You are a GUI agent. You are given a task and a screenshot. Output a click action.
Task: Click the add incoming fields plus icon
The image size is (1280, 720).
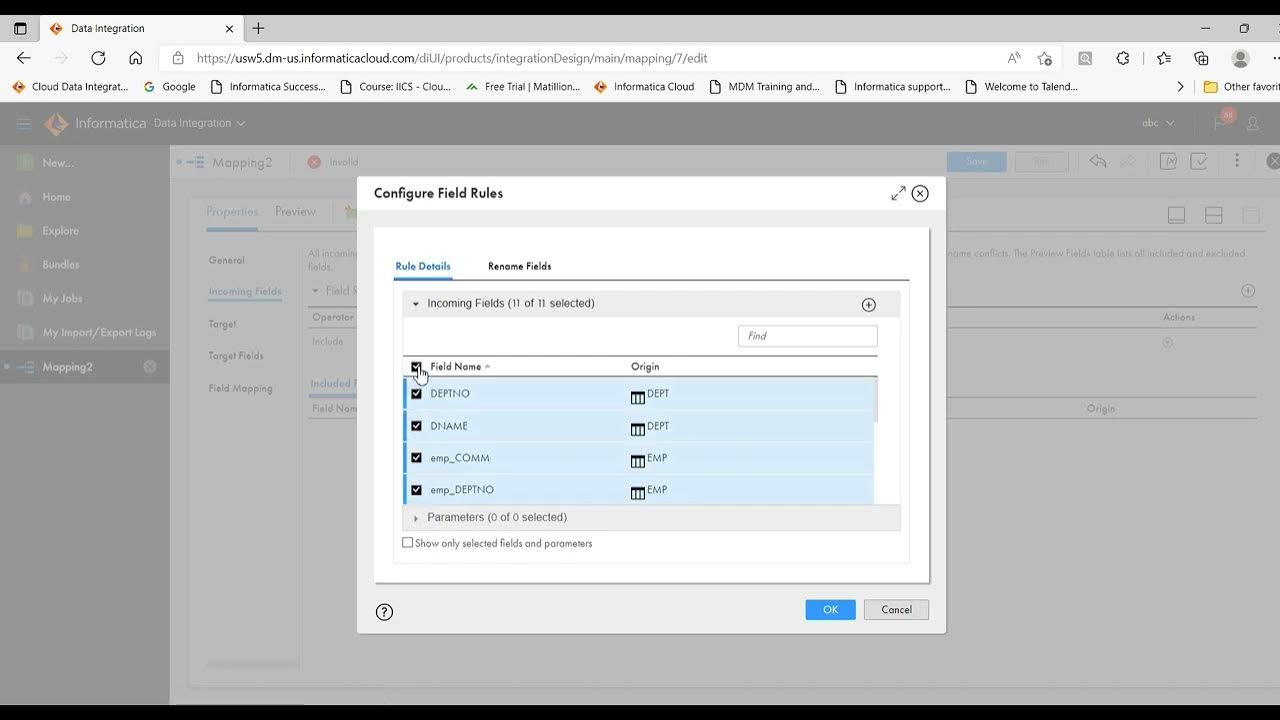868,305
